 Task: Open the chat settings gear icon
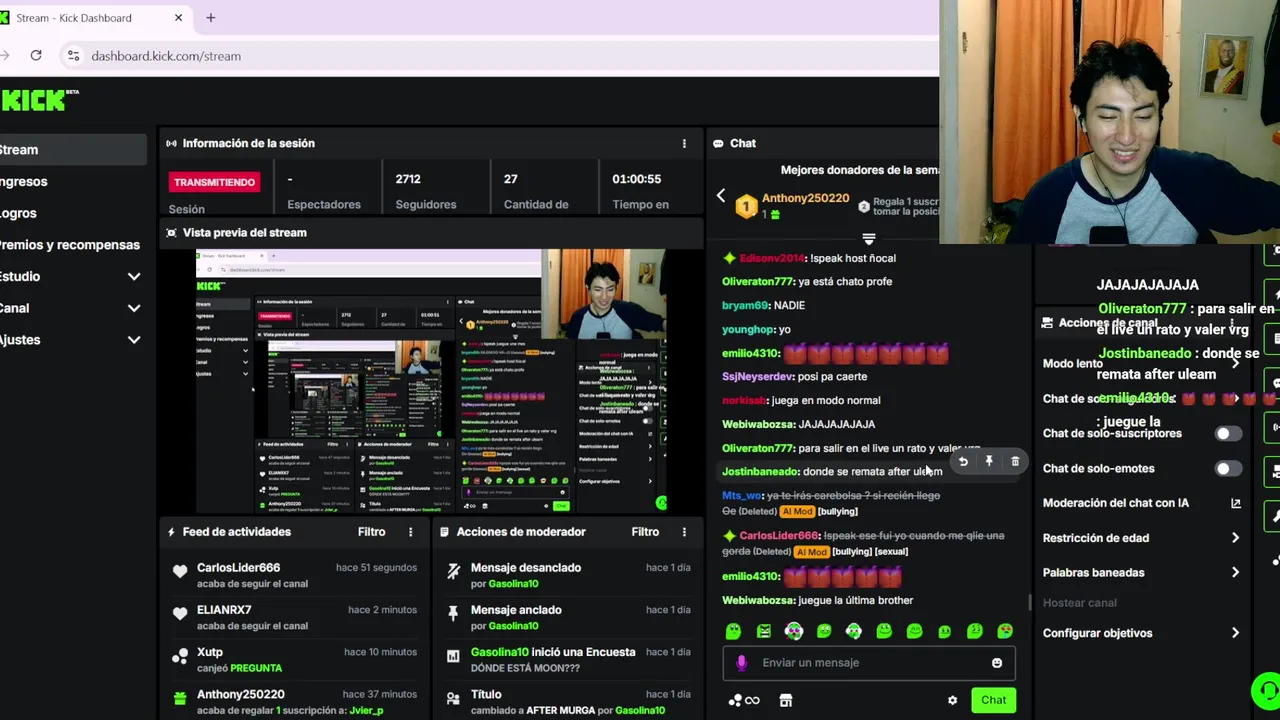click(952, 700)
